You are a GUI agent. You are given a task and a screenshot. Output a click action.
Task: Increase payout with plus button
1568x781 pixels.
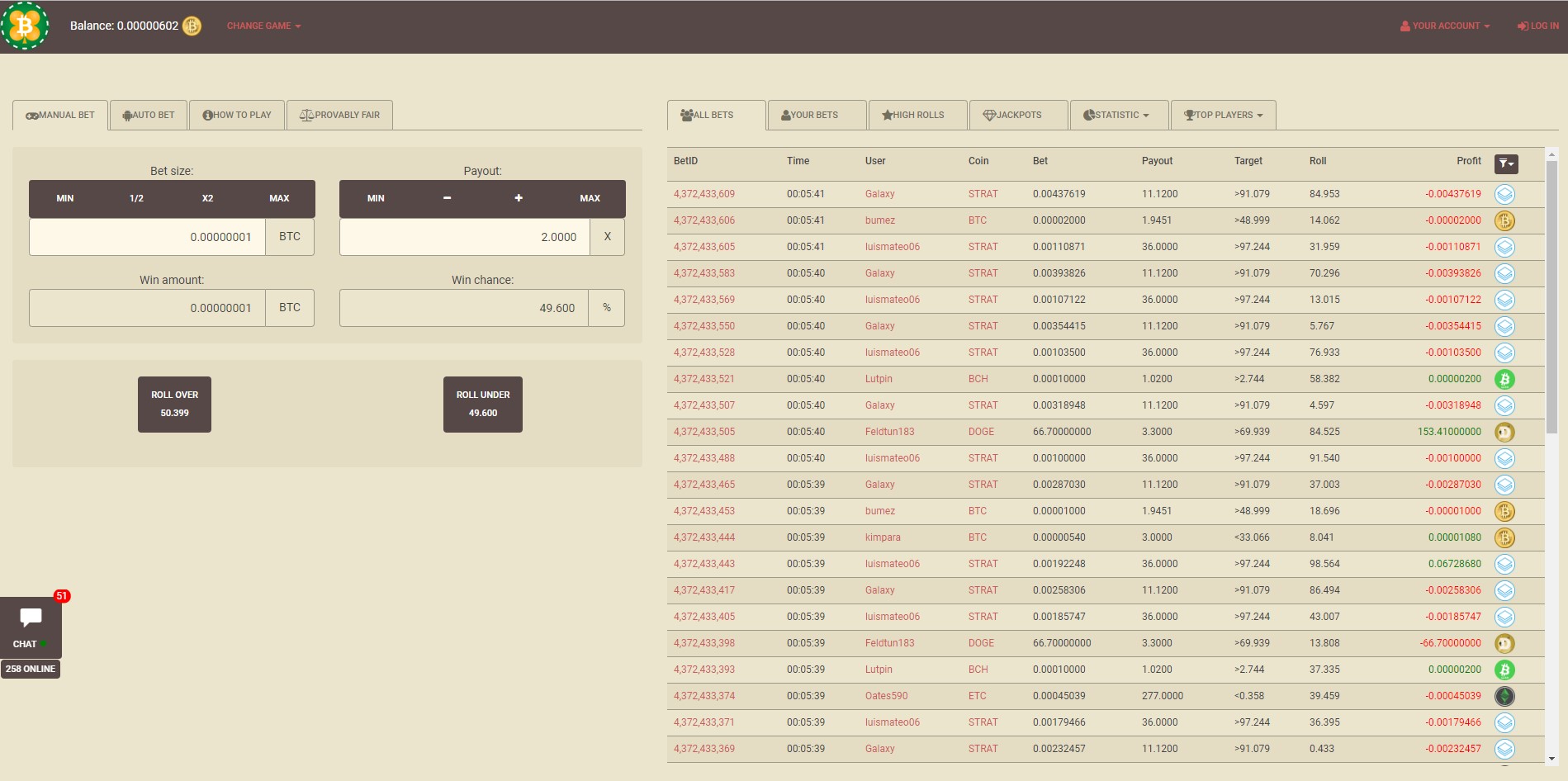click(519, 198)
